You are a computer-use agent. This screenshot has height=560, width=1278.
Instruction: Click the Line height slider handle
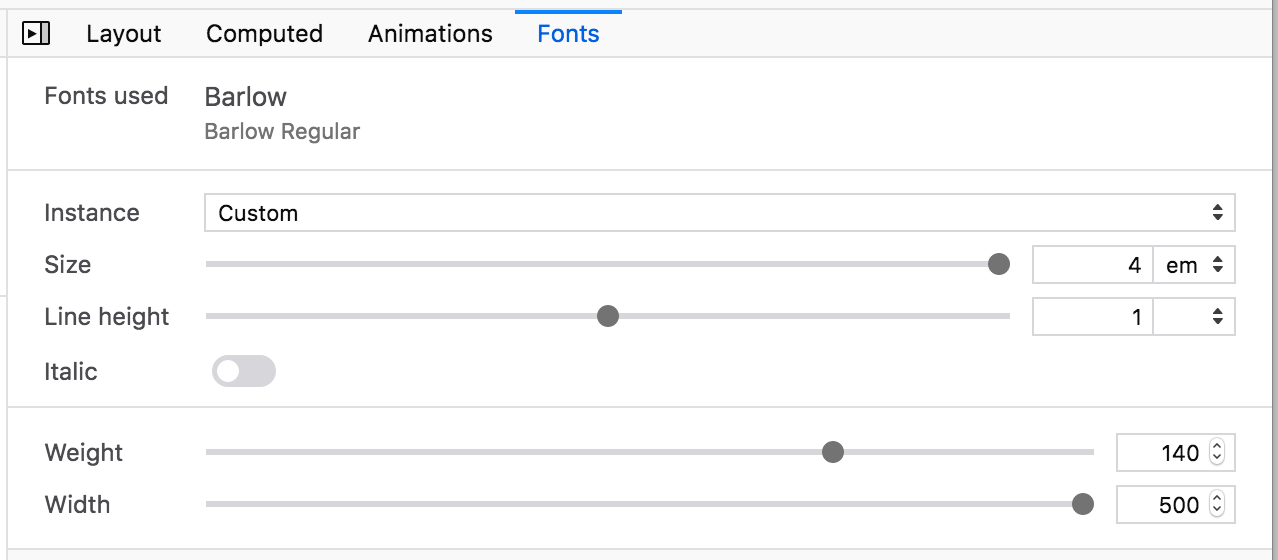pyautogui.click(x=607, y=317)
